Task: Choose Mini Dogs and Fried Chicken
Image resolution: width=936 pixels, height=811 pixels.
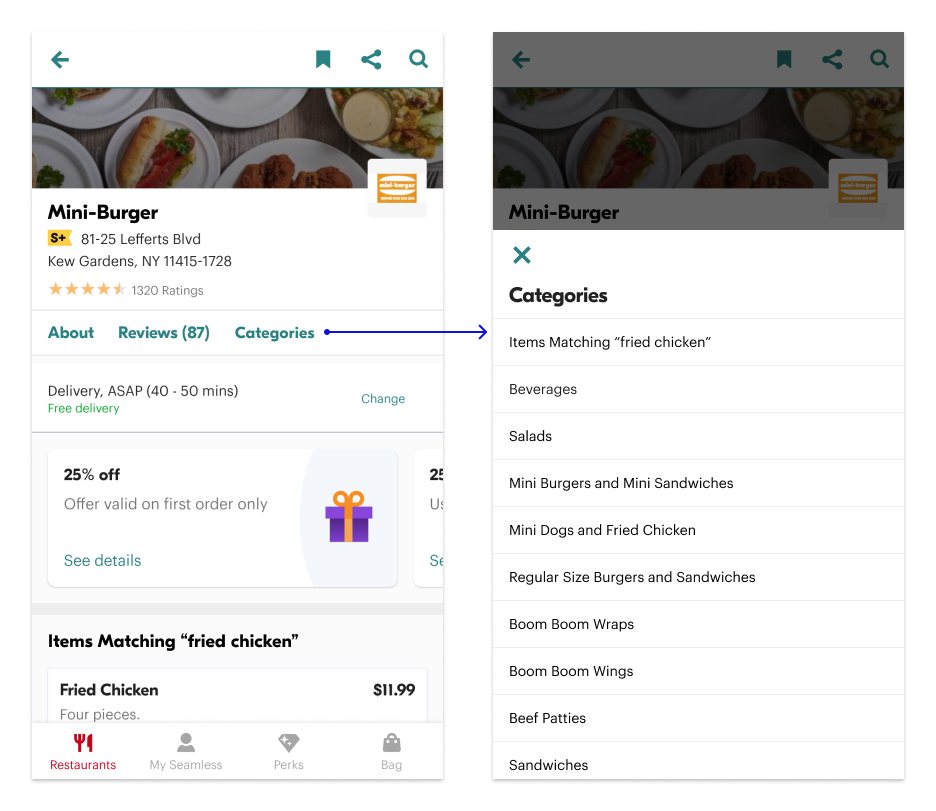Action: pos(698,530)
